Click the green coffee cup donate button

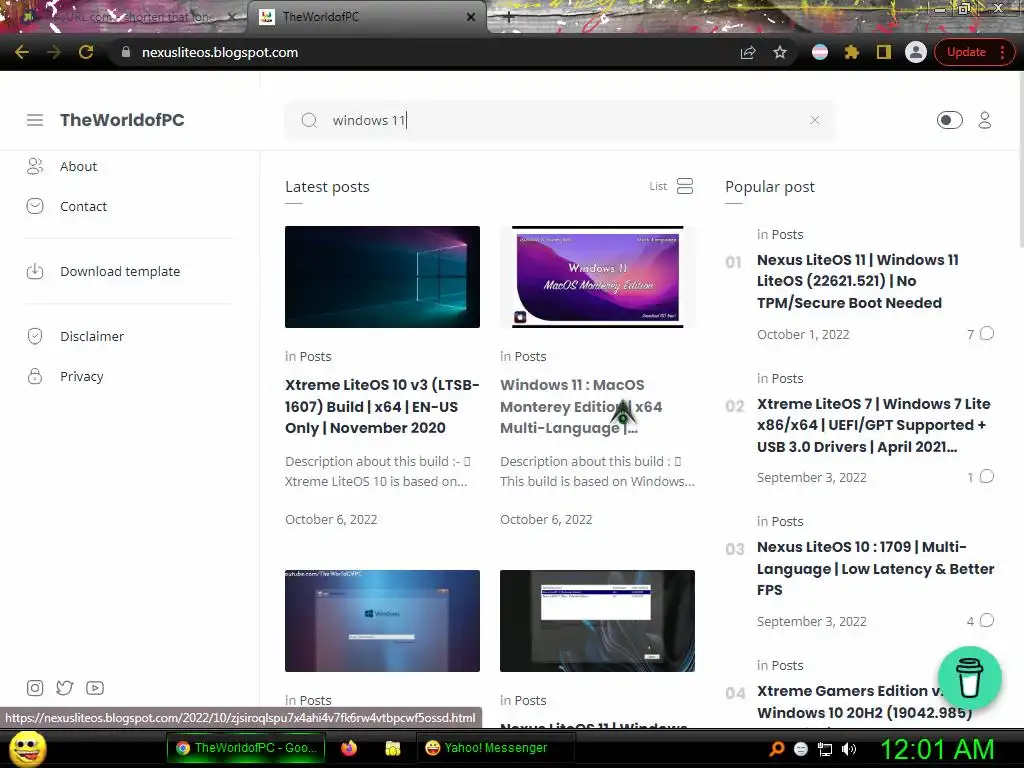tap(970, 678)
